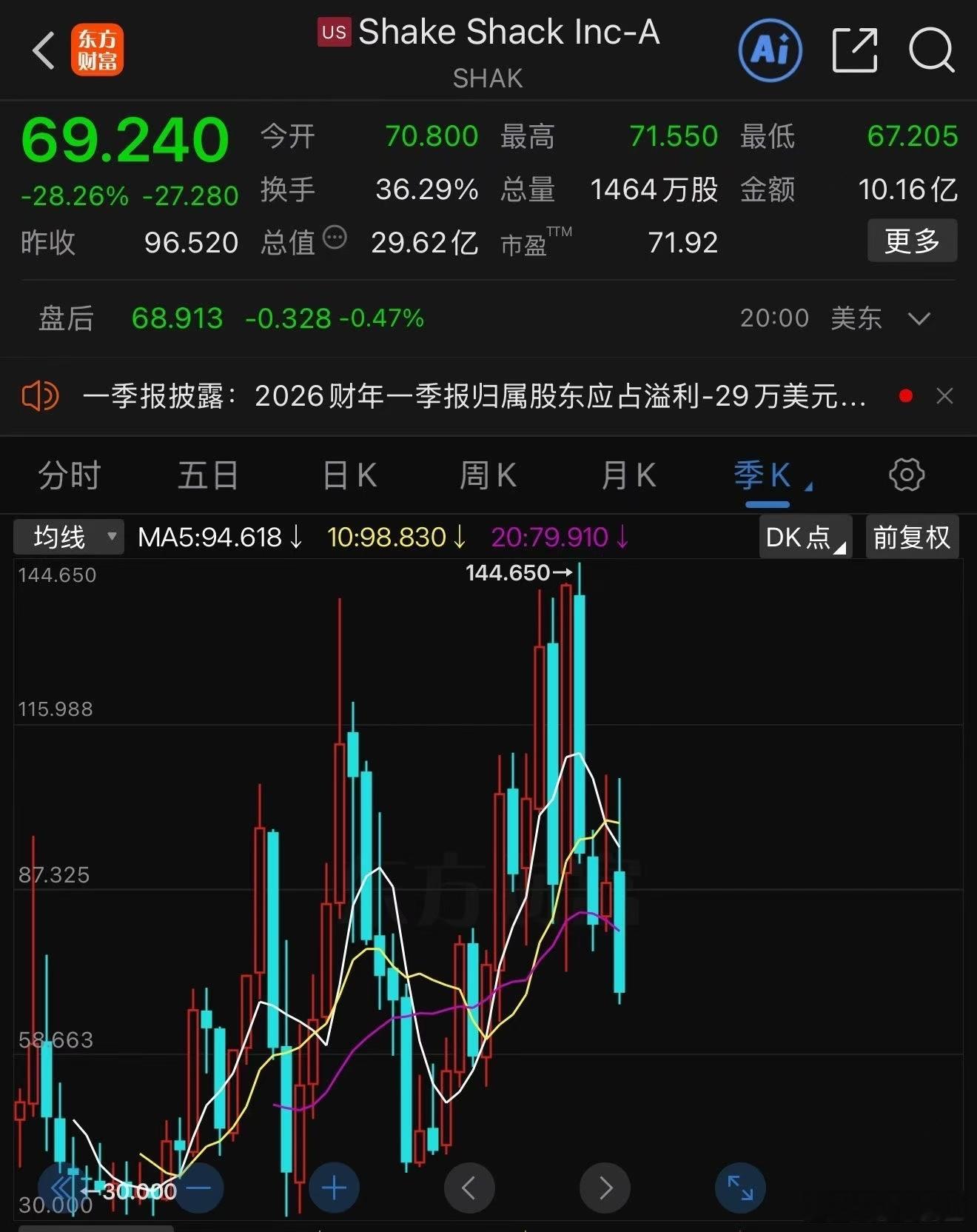The image size is (977, 1232).
Task: Tap the 金额 value 10.16亿
Action: point(908,190)
